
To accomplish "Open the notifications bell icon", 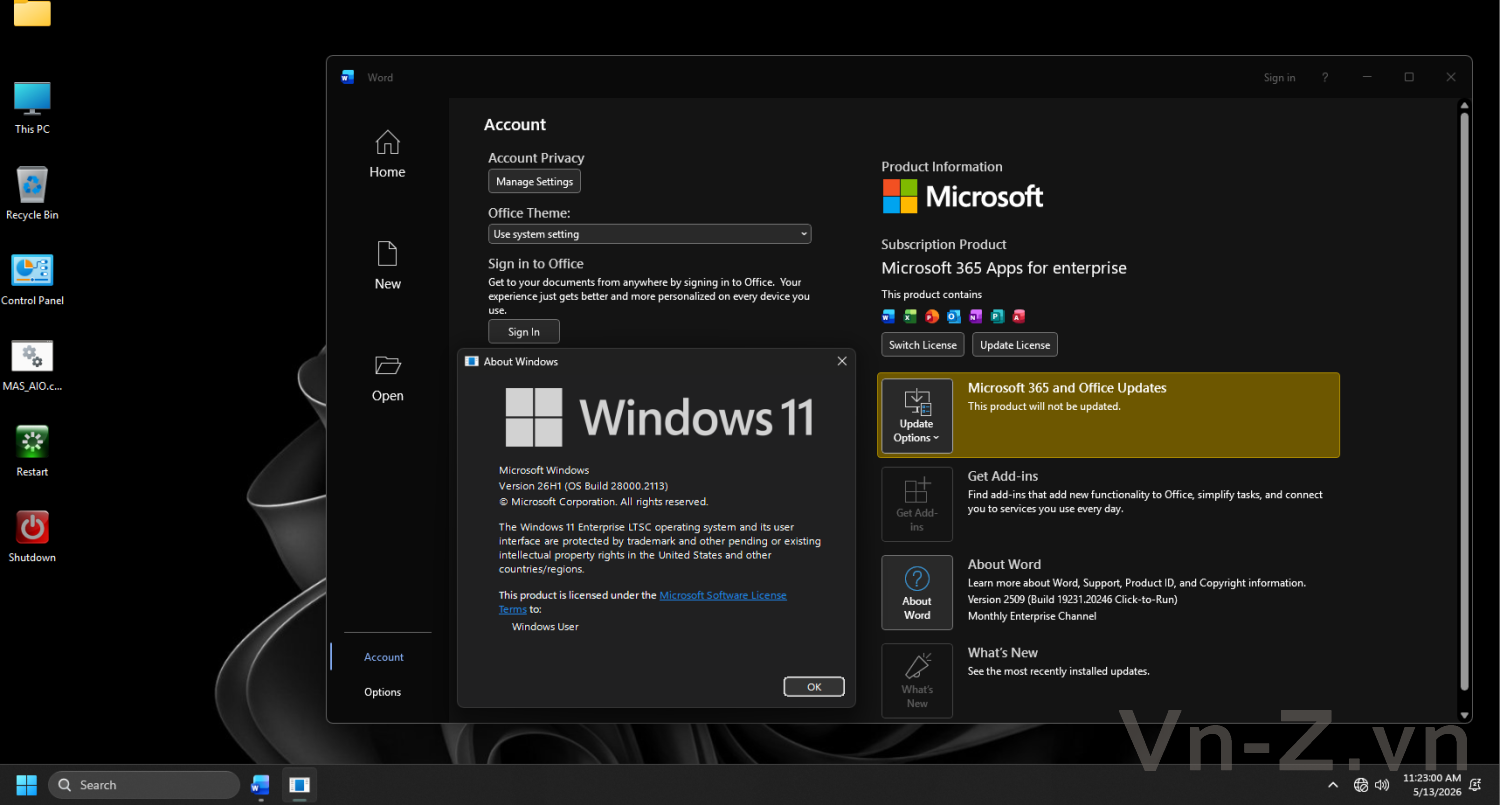I will coord(1476,785).
